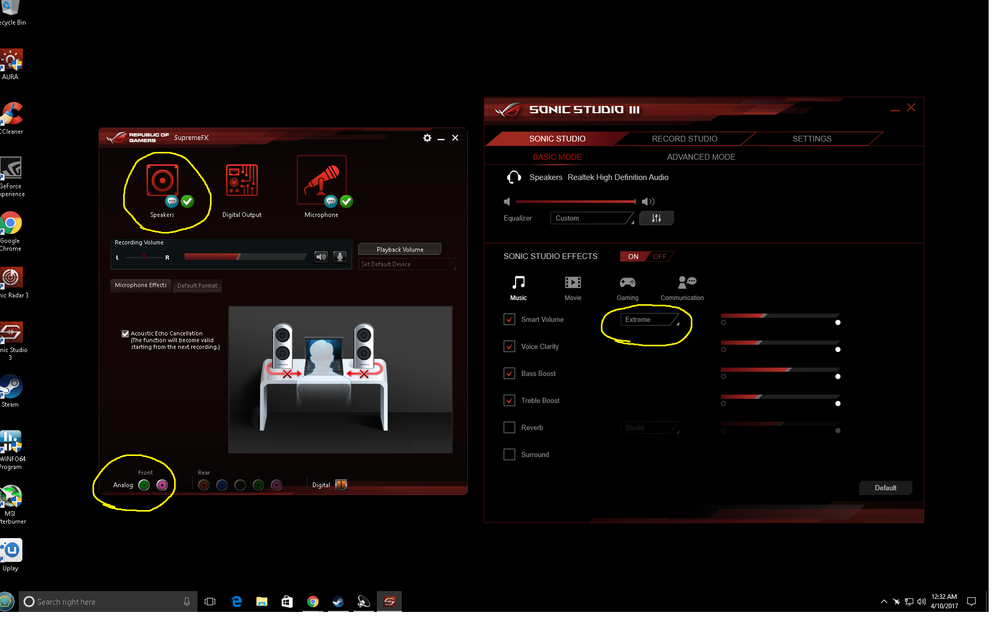Click front pink analog jack

pos(162,486)
